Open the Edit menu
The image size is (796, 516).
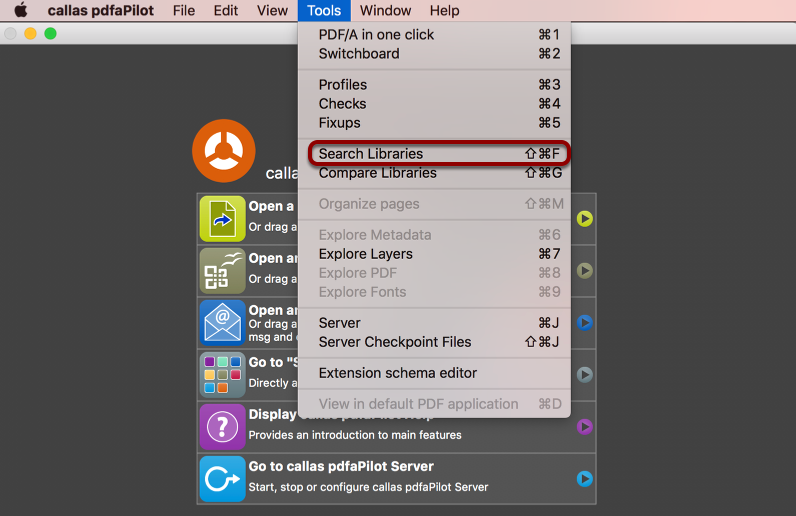point(226,10)
